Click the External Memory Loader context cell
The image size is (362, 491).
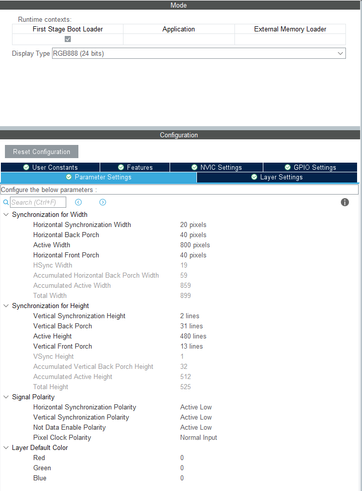[x=290, y=39]
